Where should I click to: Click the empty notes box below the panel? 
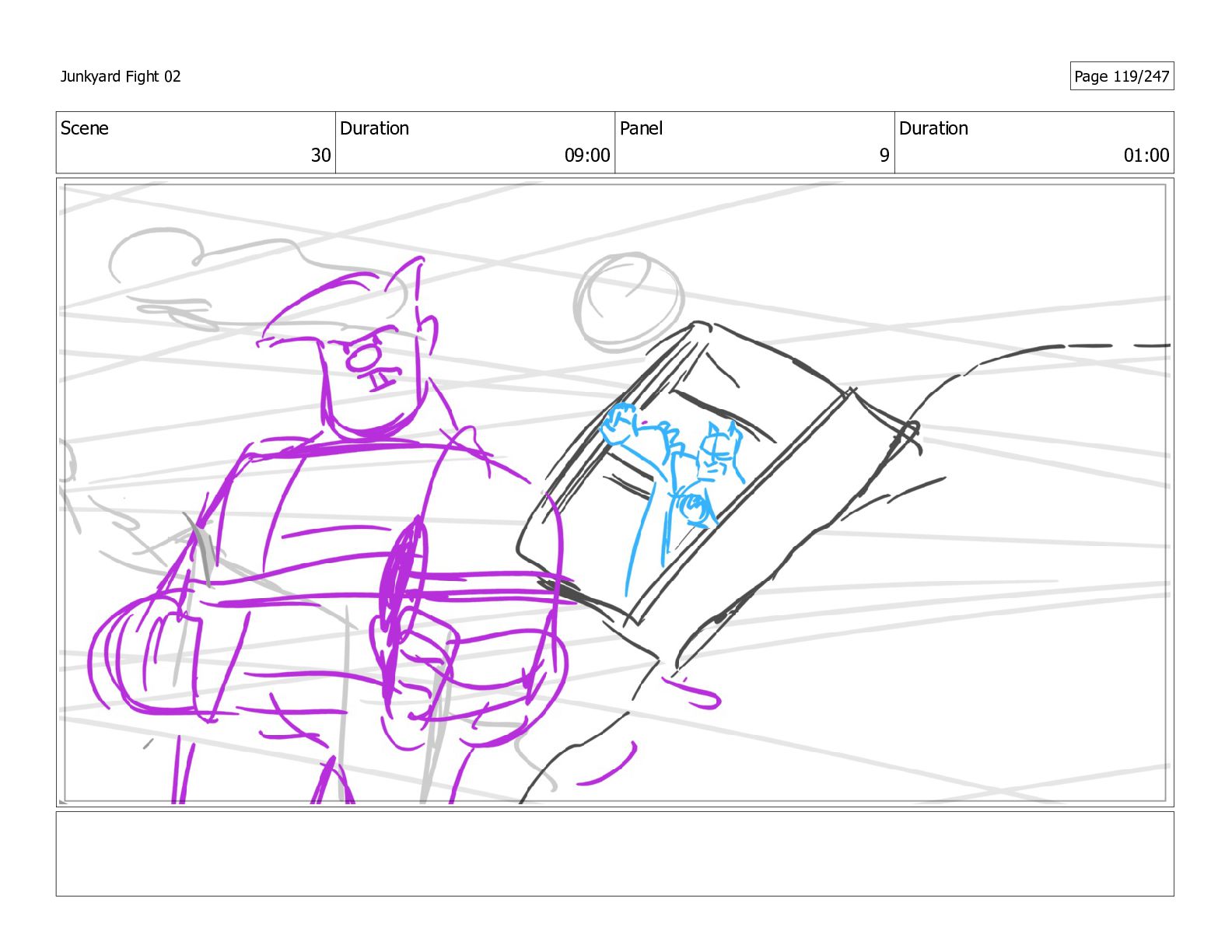(614, 854)
